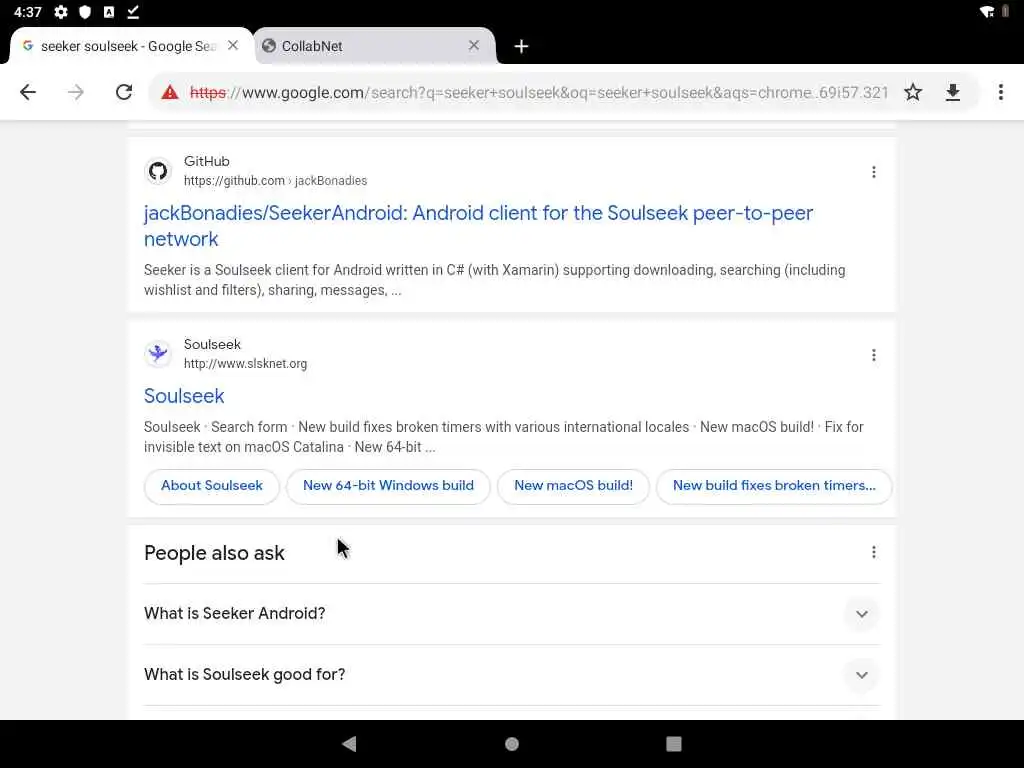Screen dimensions: 1024x768
Task: Go back with the browser back arrow
Action: click(27, 92)
